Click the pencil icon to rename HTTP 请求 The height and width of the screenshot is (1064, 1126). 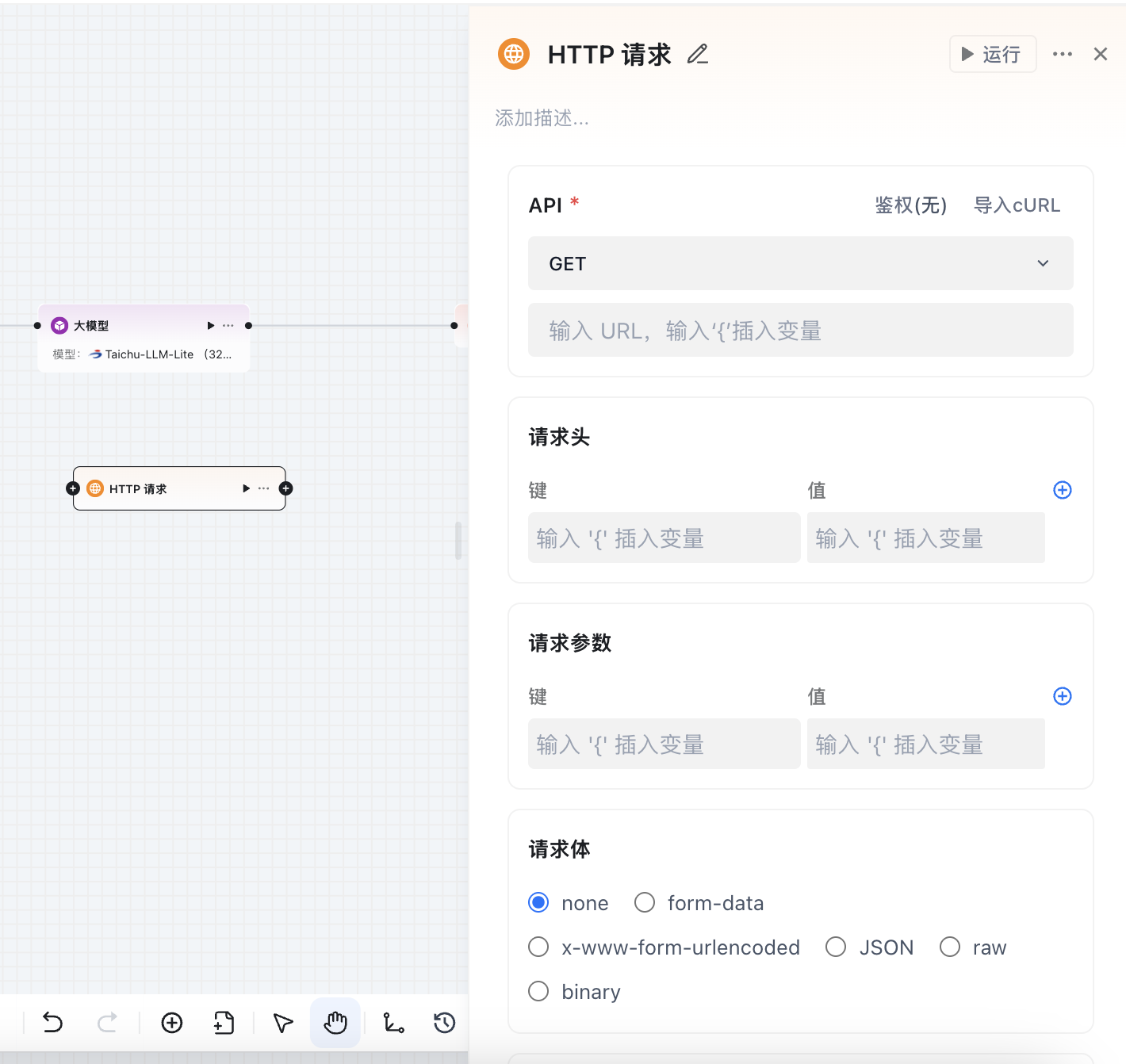click(698, 54)
